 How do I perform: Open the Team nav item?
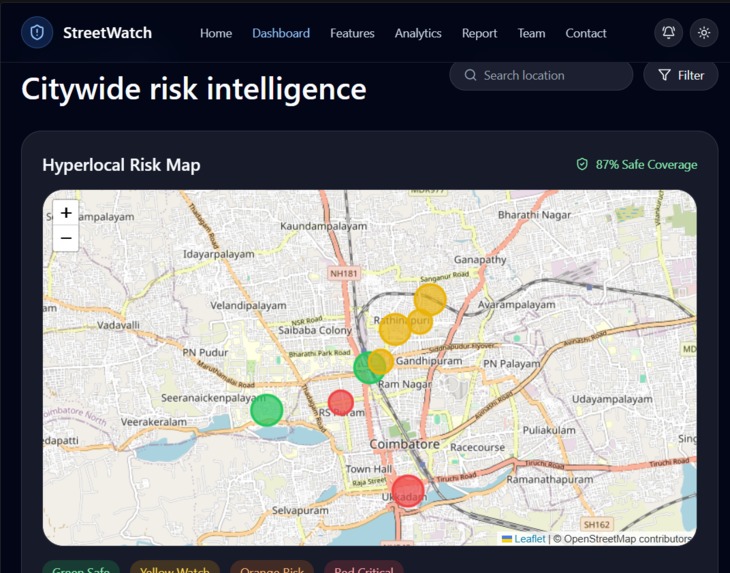pyautogui.click(x=531, y=33)
